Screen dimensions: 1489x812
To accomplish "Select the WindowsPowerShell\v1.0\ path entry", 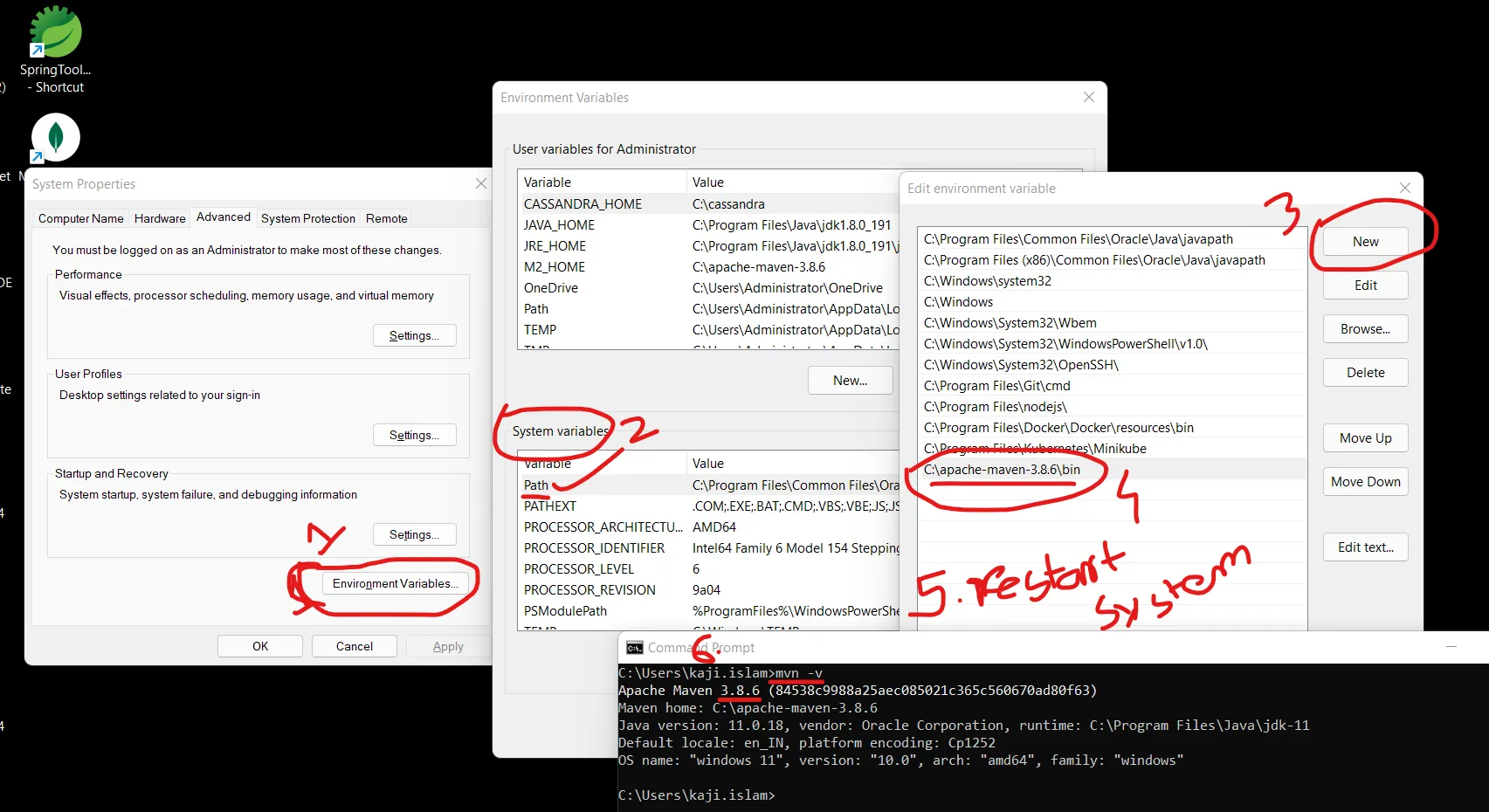I will pos(1113,344).
